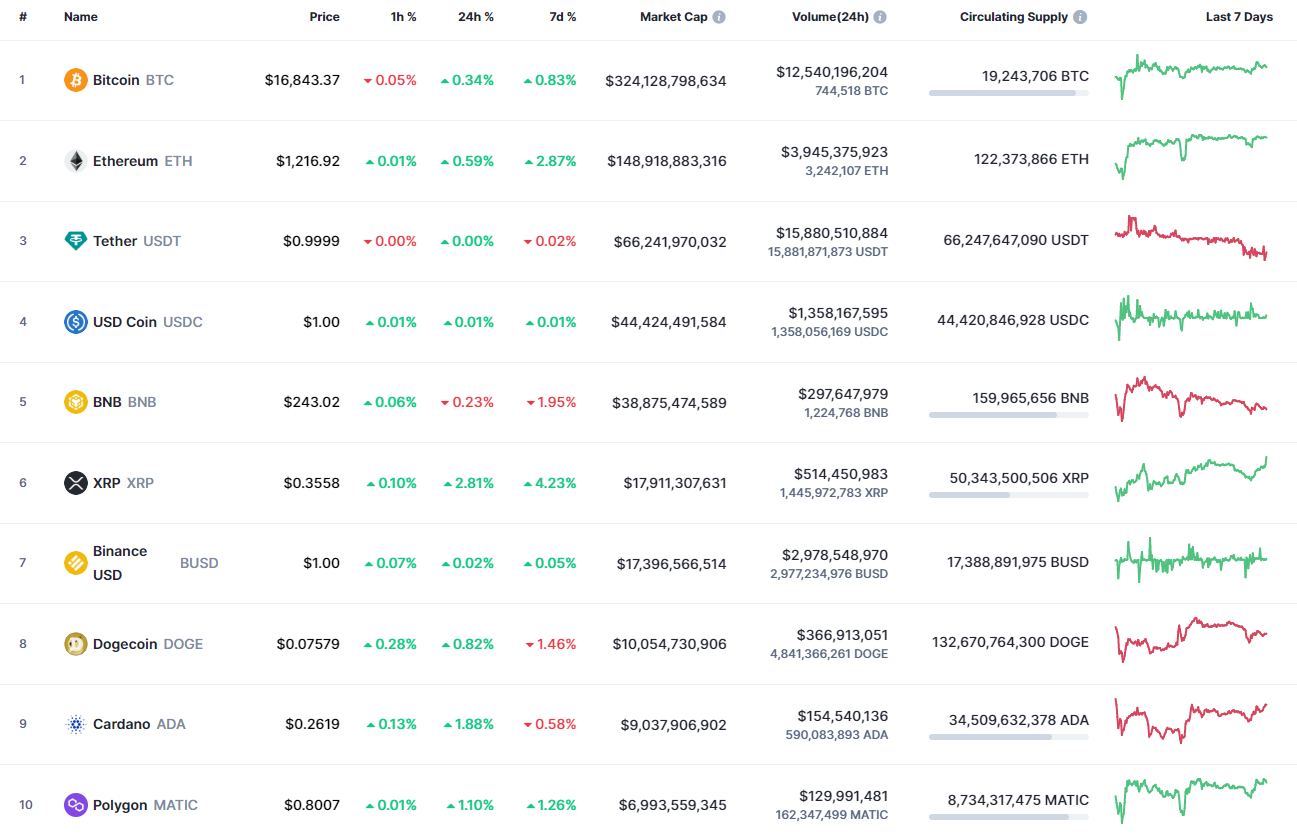
Task: Click Tether volume $15,880,510,884
Action: pyautogui.click(x=832, y=233)
